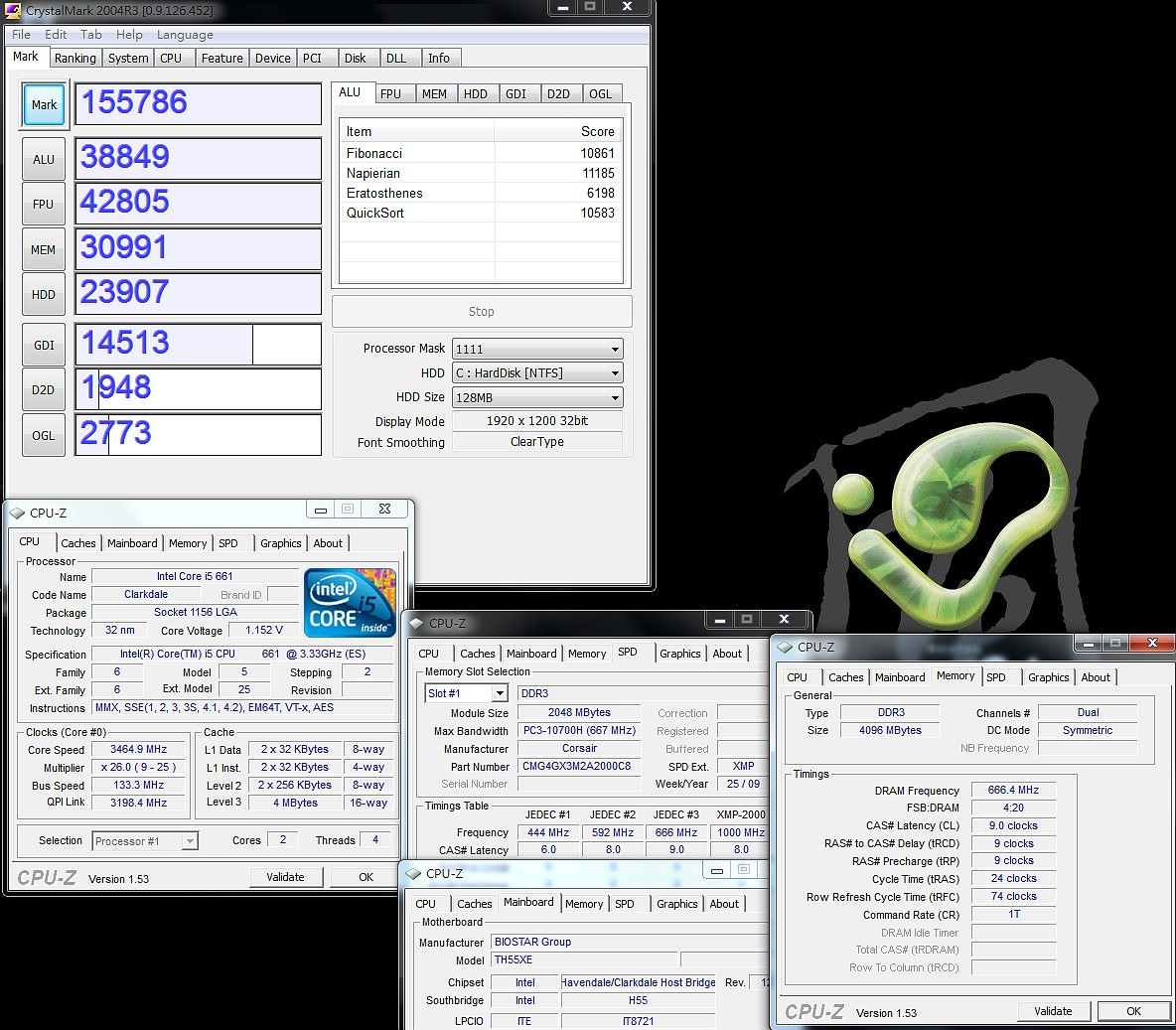Open Slot #1 memory slot dropdown

point(467,693)
